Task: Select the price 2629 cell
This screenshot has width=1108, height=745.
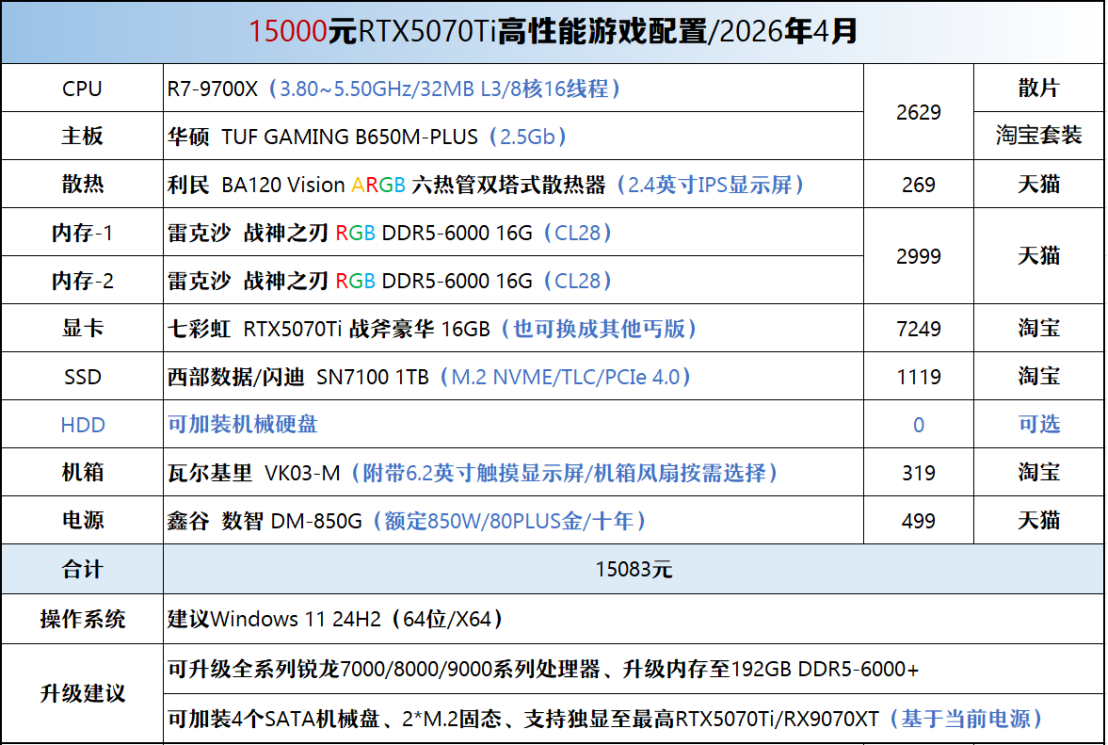Action: tap(919, 112)
